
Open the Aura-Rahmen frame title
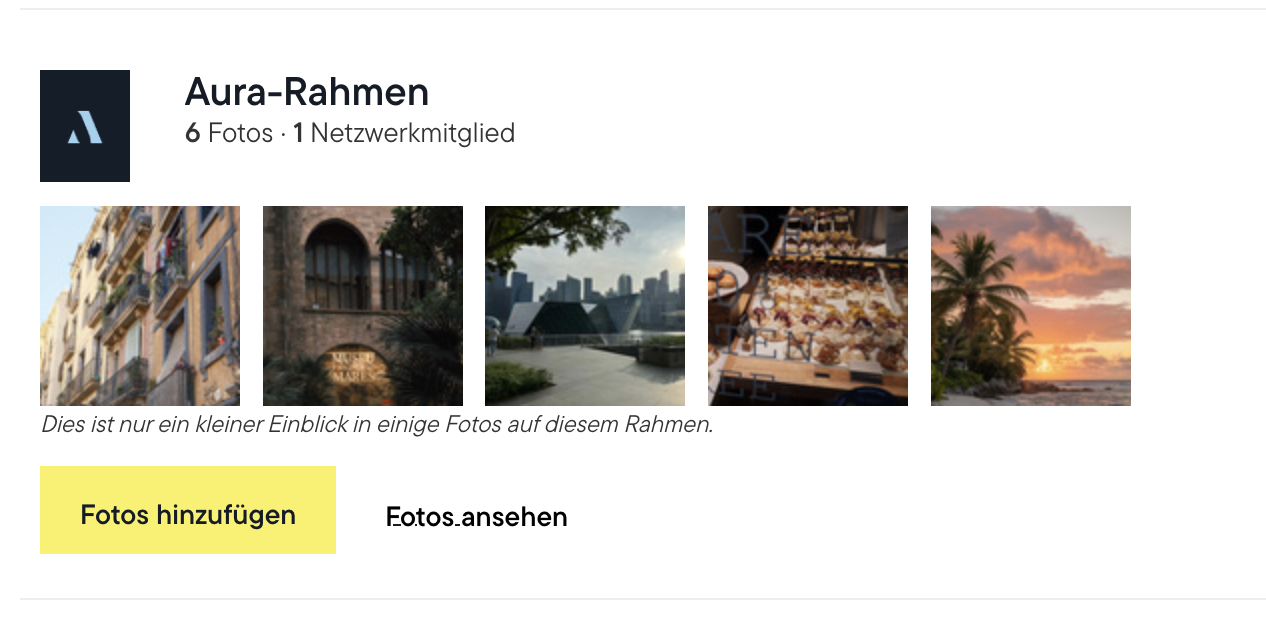click(x=306, y=92)
